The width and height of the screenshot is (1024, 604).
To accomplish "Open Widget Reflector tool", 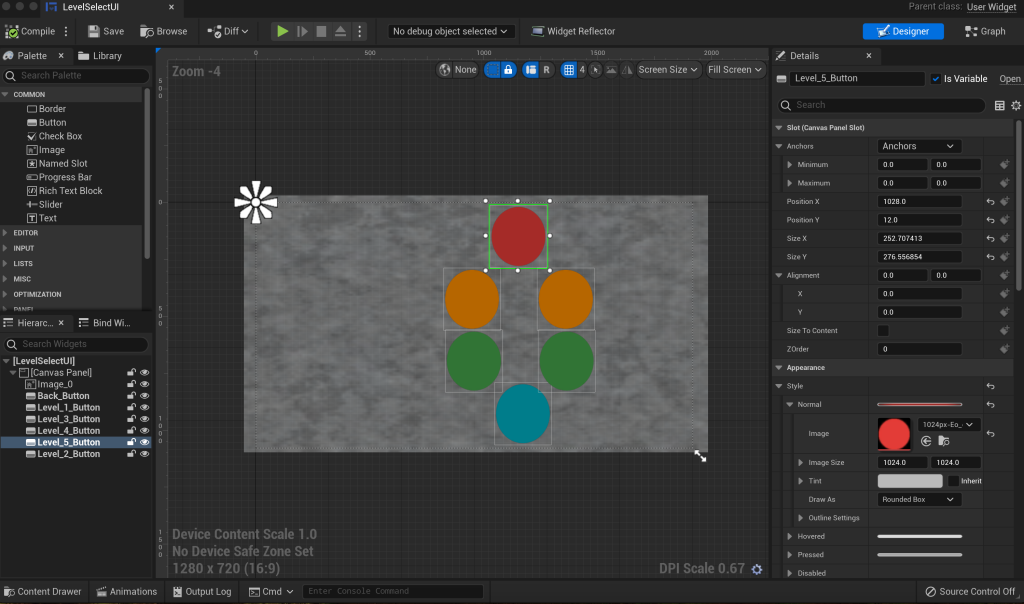I will pyautogui.click(x=573, y=31).
